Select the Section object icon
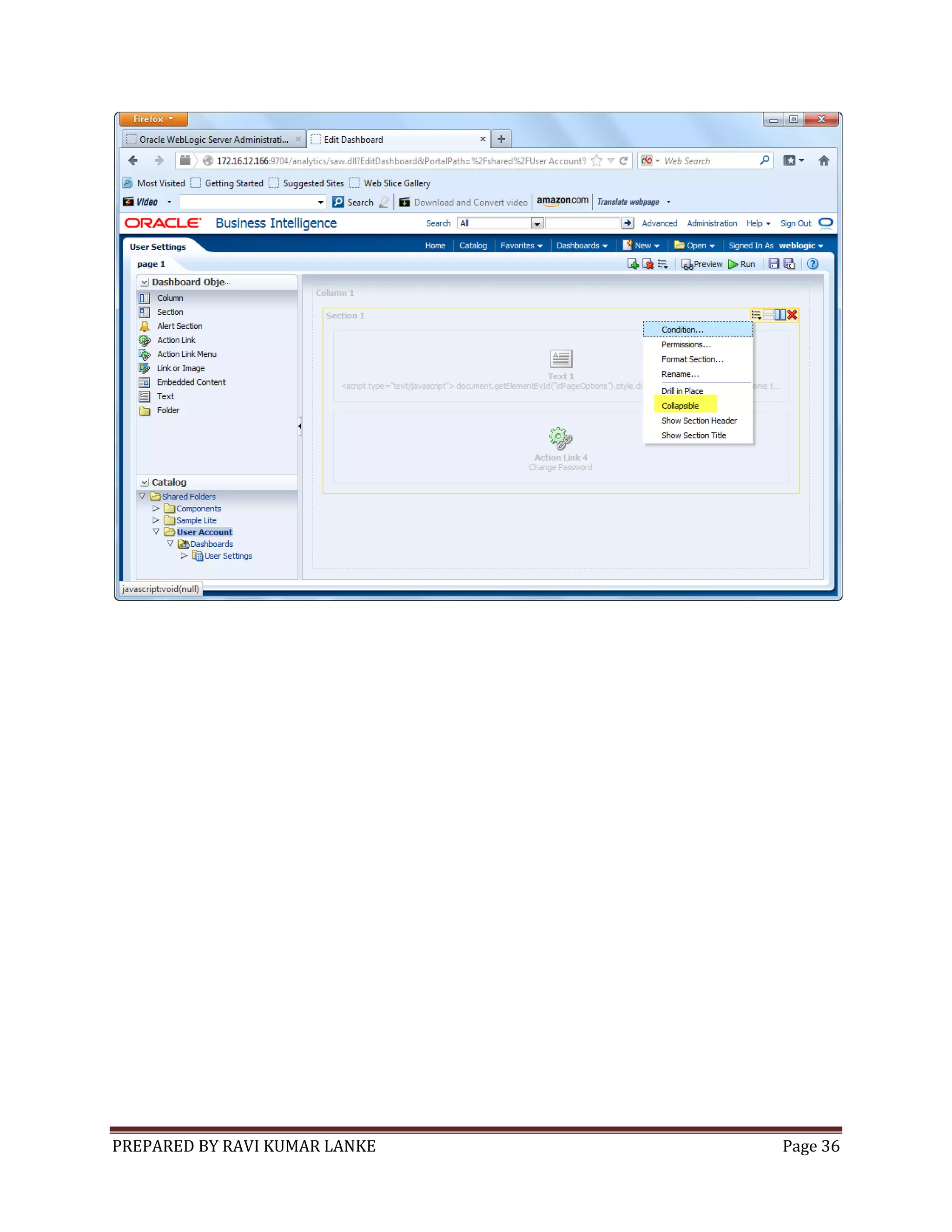952x1232 pixels. coord(145,312)
